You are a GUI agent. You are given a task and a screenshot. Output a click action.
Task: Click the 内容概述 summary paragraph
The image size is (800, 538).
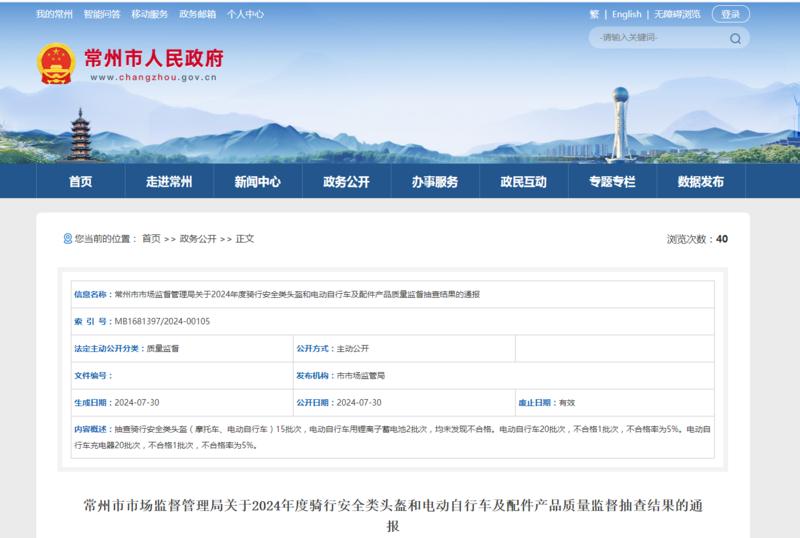[392, 437]
